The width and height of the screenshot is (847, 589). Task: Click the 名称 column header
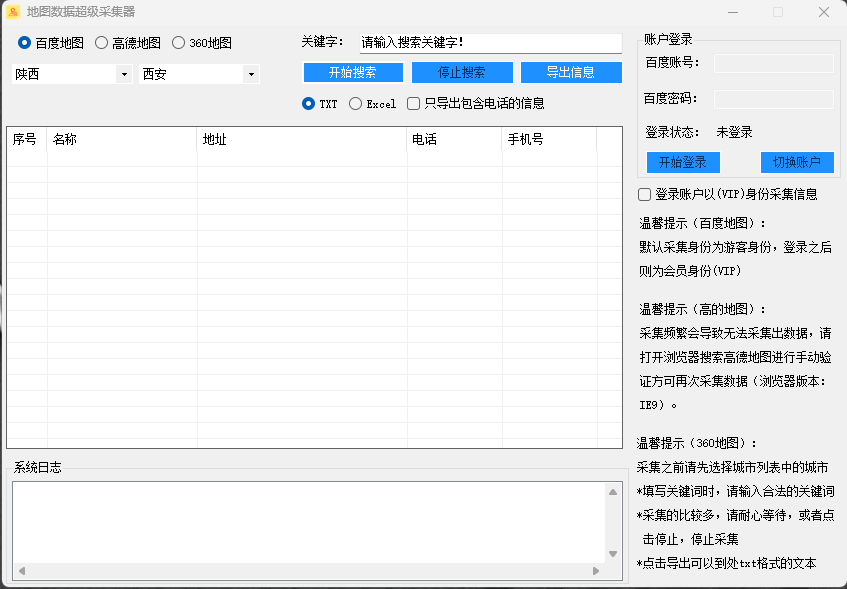pyautogui.click(x=122, y=140)
